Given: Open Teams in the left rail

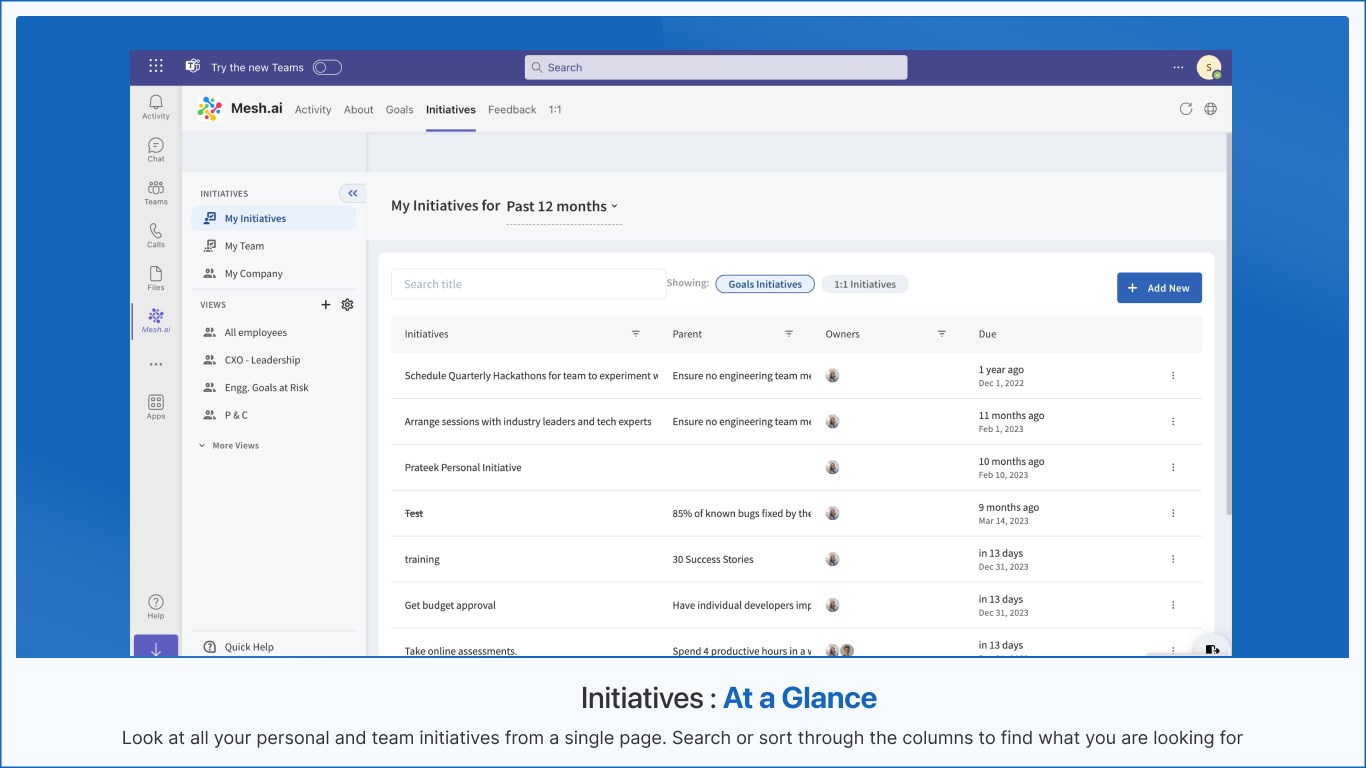Looking at the screenshot, I should click(156, 193).
